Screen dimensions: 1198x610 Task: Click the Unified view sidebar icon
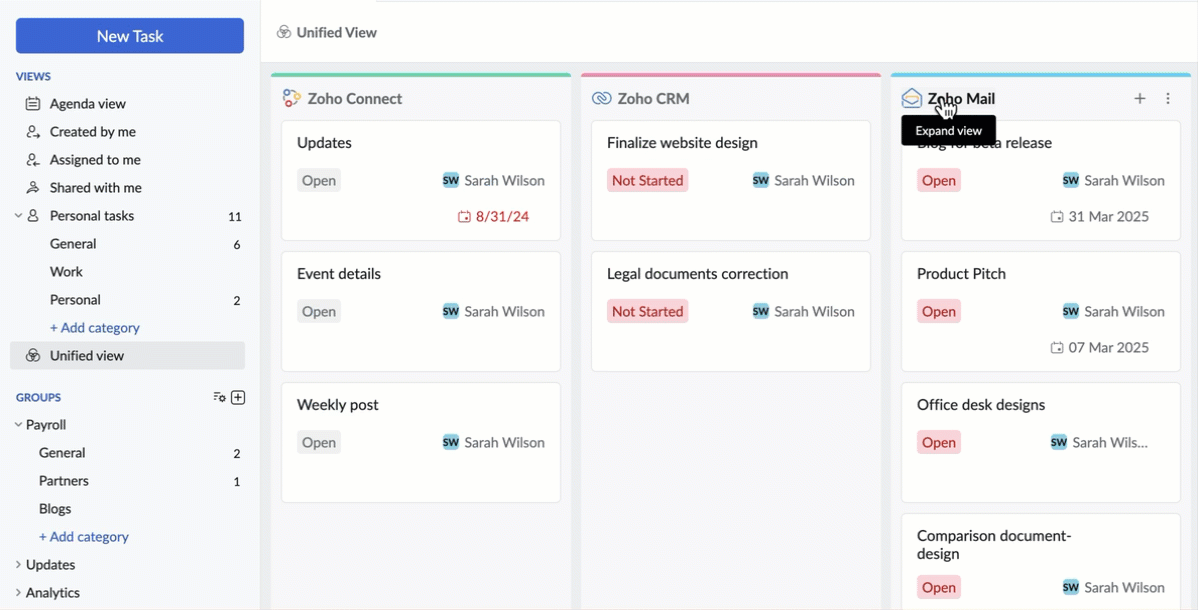pos(33,355)
